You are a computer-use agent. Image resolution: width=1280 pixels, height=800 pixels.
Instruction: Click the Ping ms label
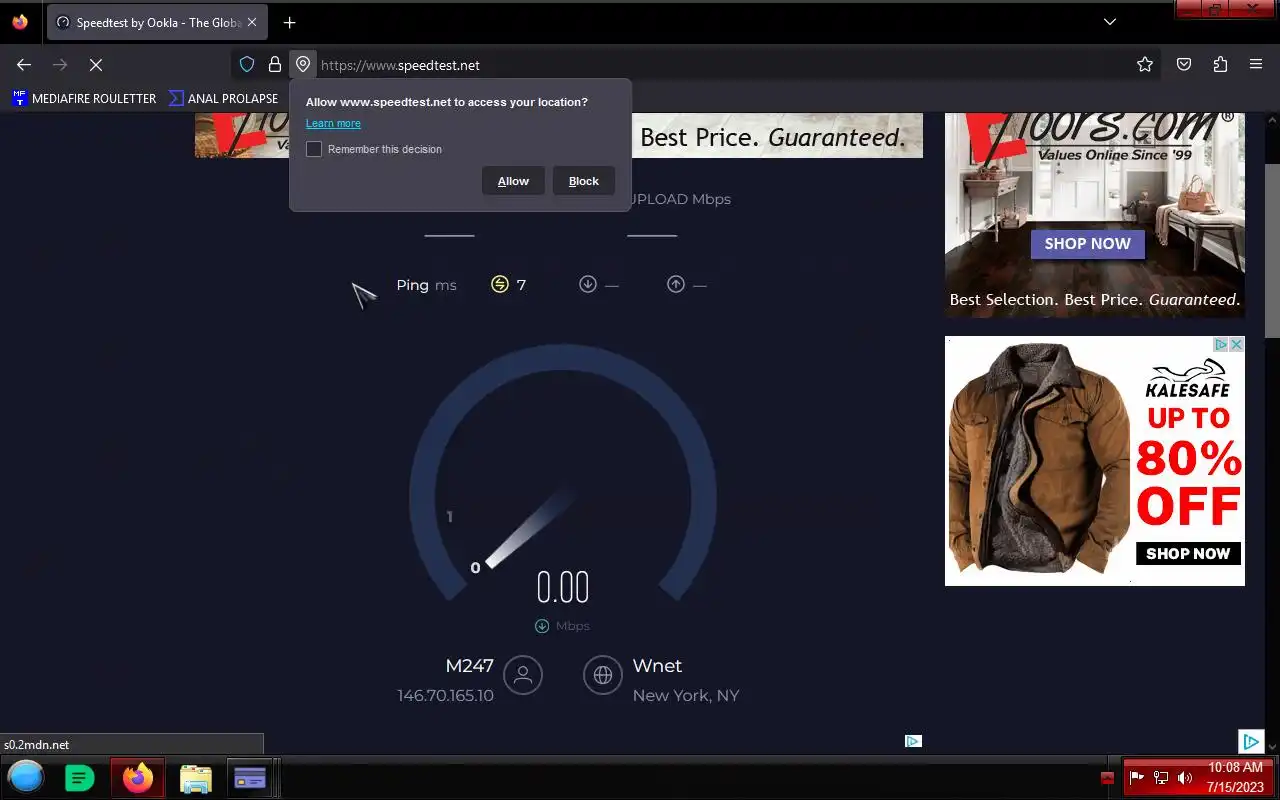pos(426,285)
